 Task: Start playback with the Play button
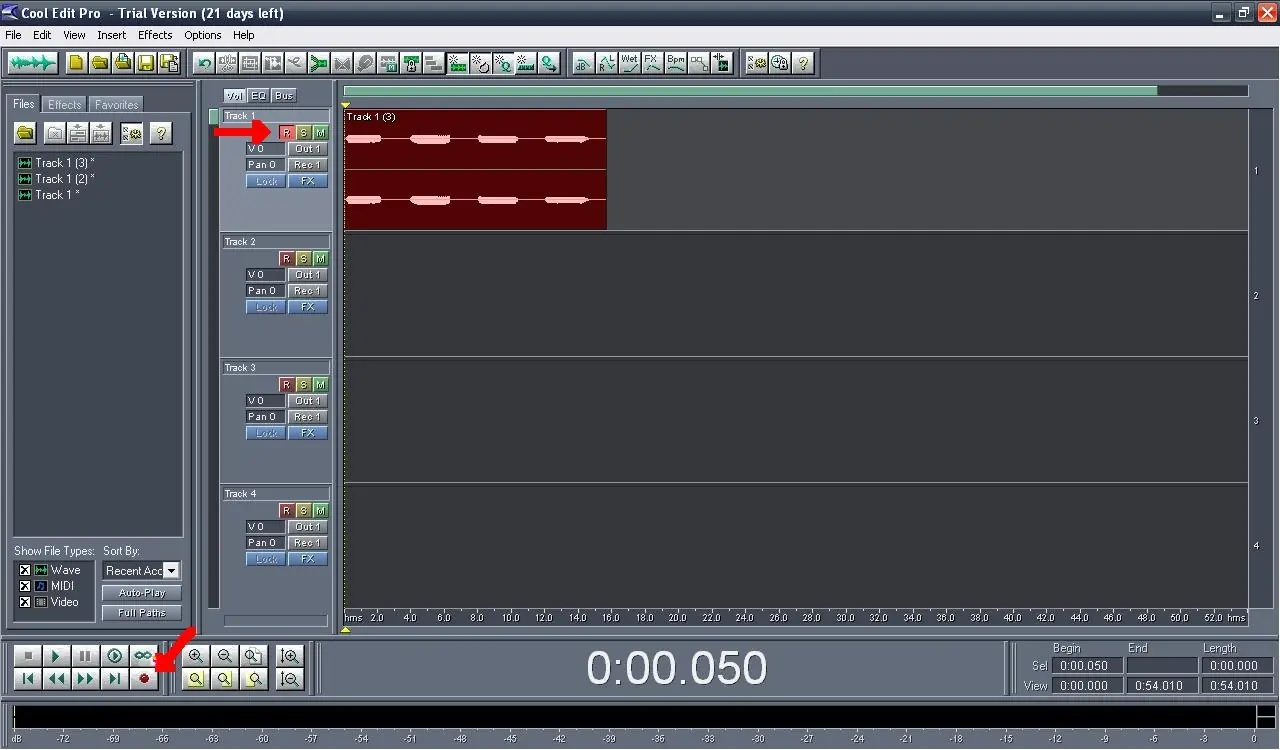pos(57,656)
